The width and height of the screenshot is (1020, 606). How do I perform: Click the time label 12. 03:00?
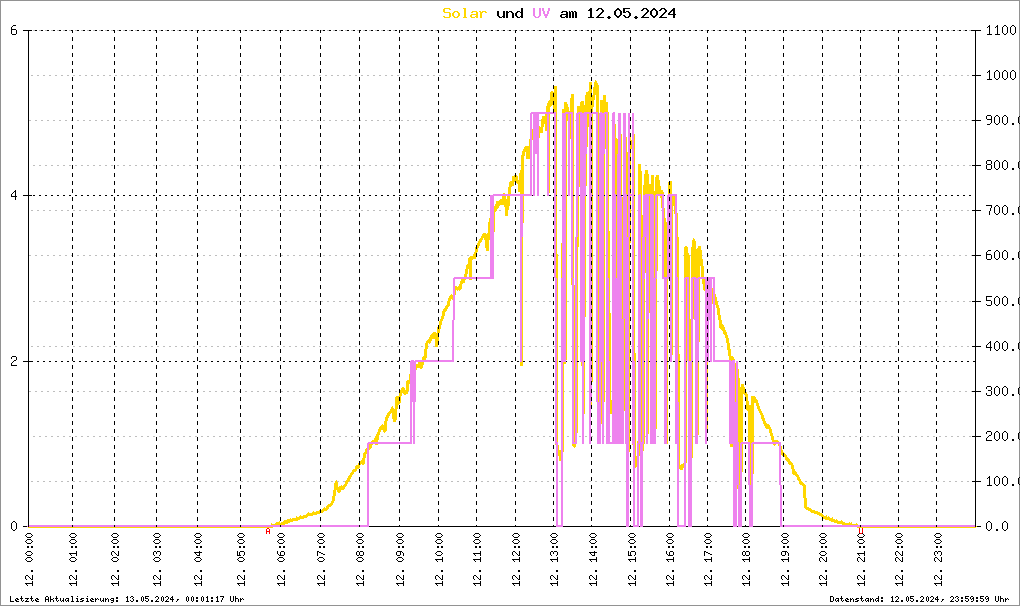157,560
